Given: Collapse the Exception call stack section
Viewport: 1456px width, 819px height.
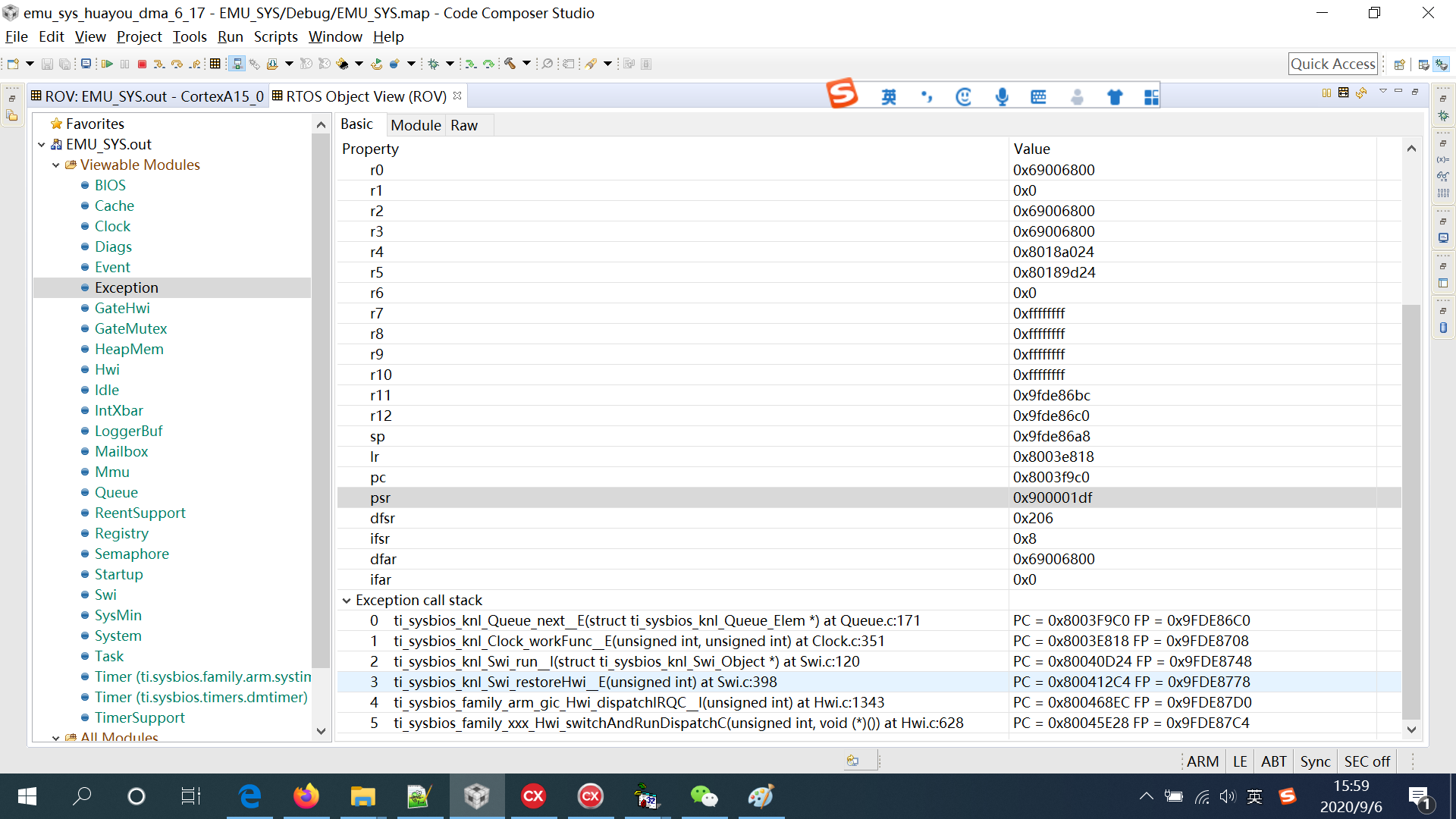Looking at the screenshot, I should [347, 601].
